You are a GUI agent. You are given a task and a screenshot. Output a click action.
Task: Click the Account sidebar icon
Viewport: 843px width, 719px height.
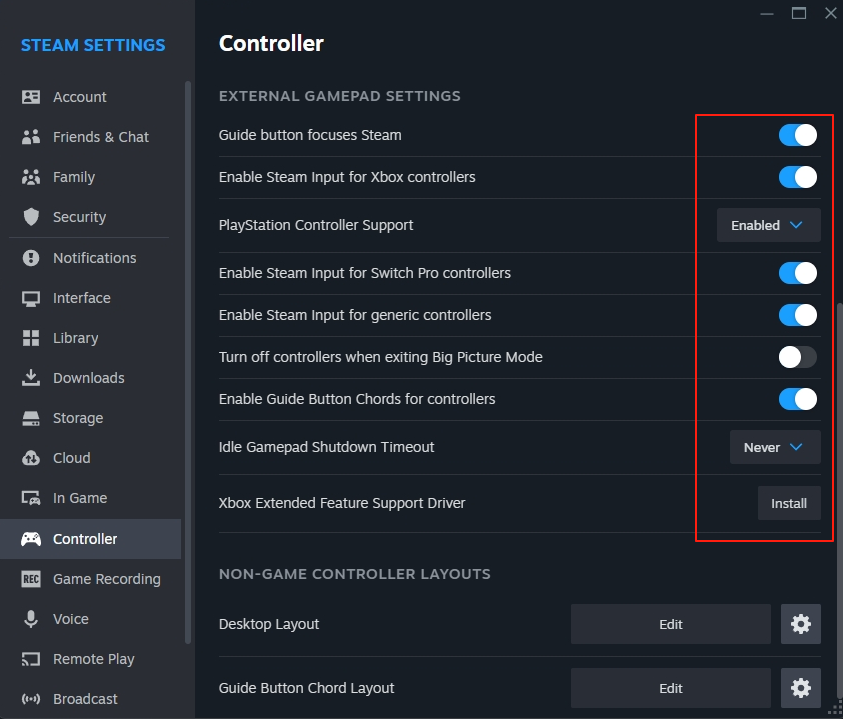31,97
